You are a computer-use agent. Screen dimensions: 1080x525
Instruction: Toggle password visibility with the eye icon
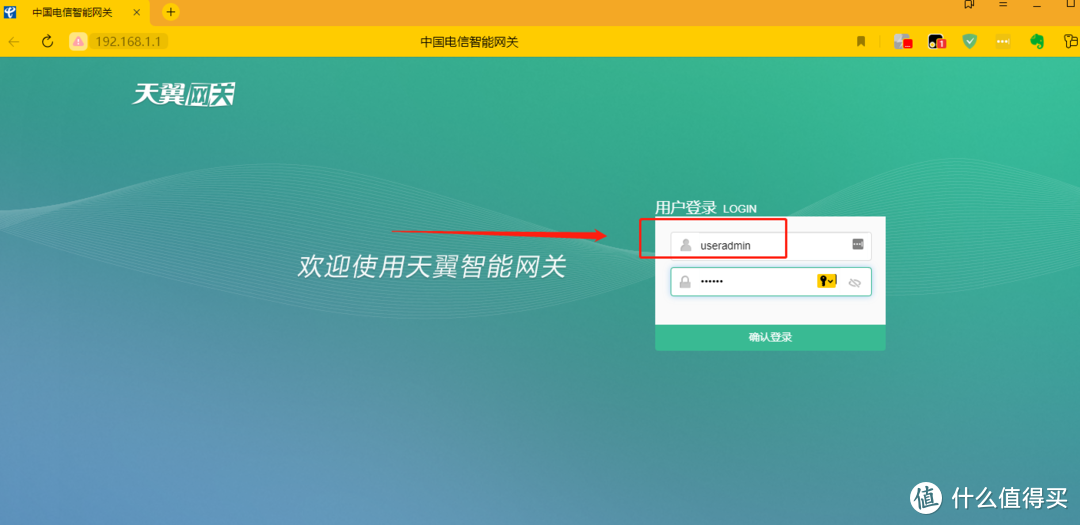tap(855, 282)
